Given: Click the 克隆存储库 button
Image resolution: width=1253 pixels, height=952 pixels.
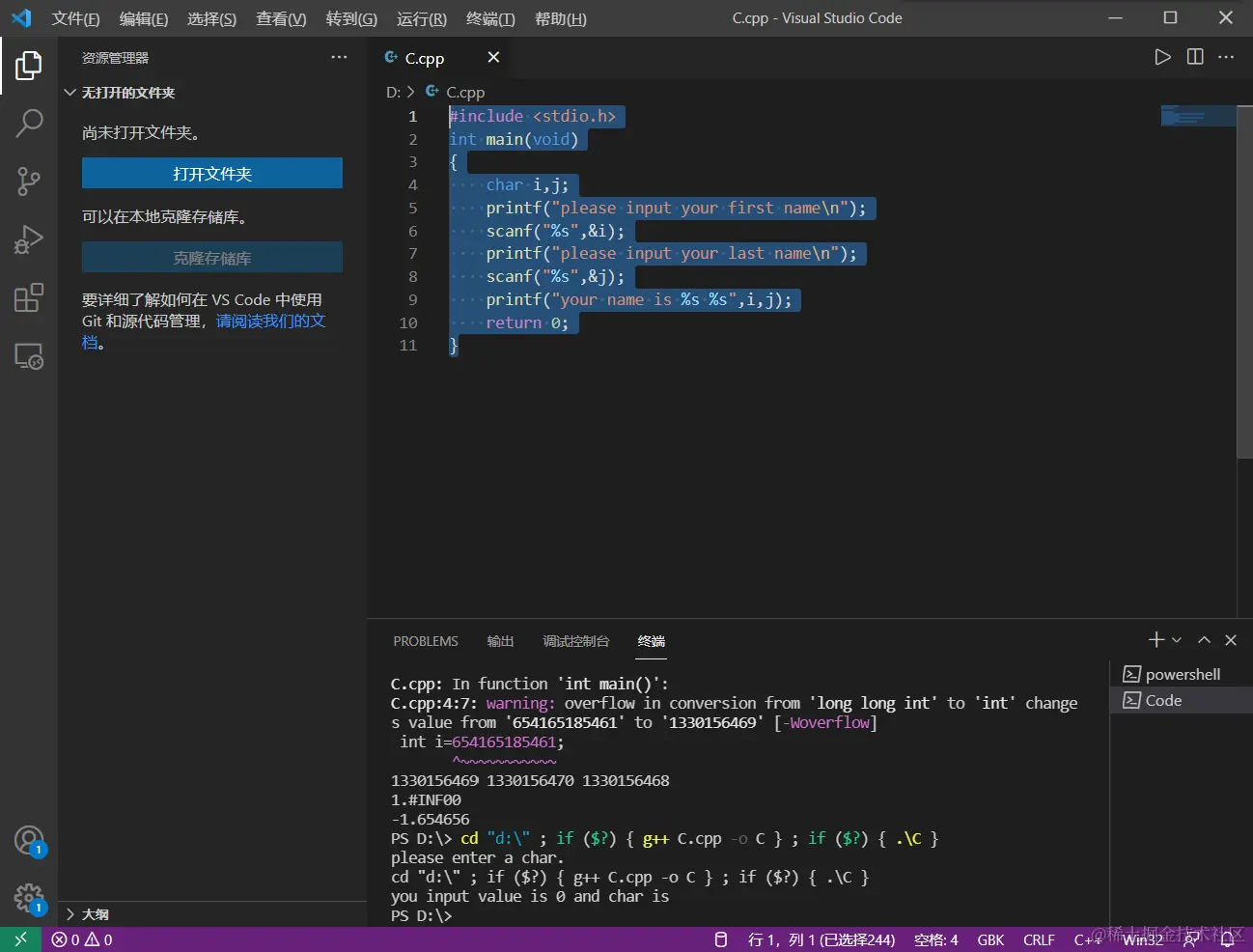Looking at the screenshot, I should (212, 257).
